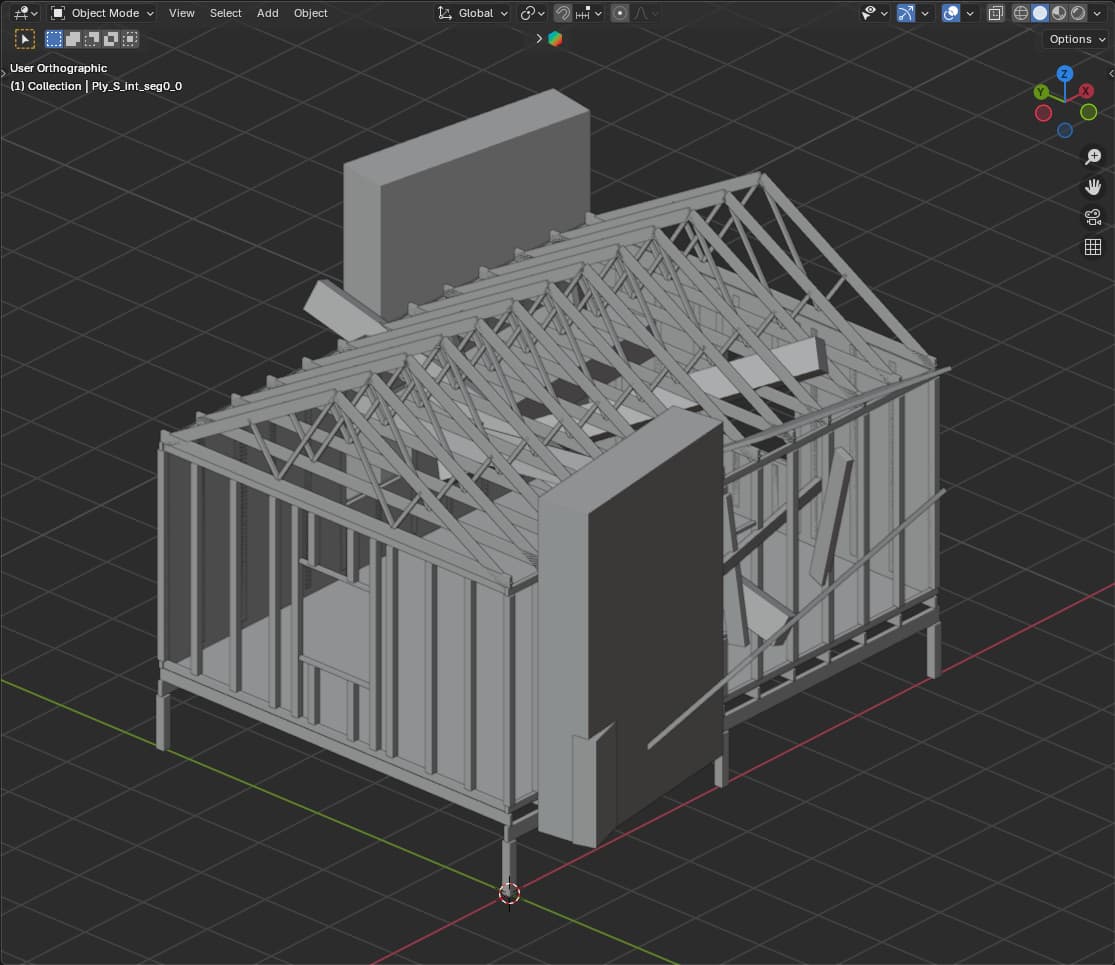Toggle X-ray mode
The image size is (1115, 965).
coord(995,13)
